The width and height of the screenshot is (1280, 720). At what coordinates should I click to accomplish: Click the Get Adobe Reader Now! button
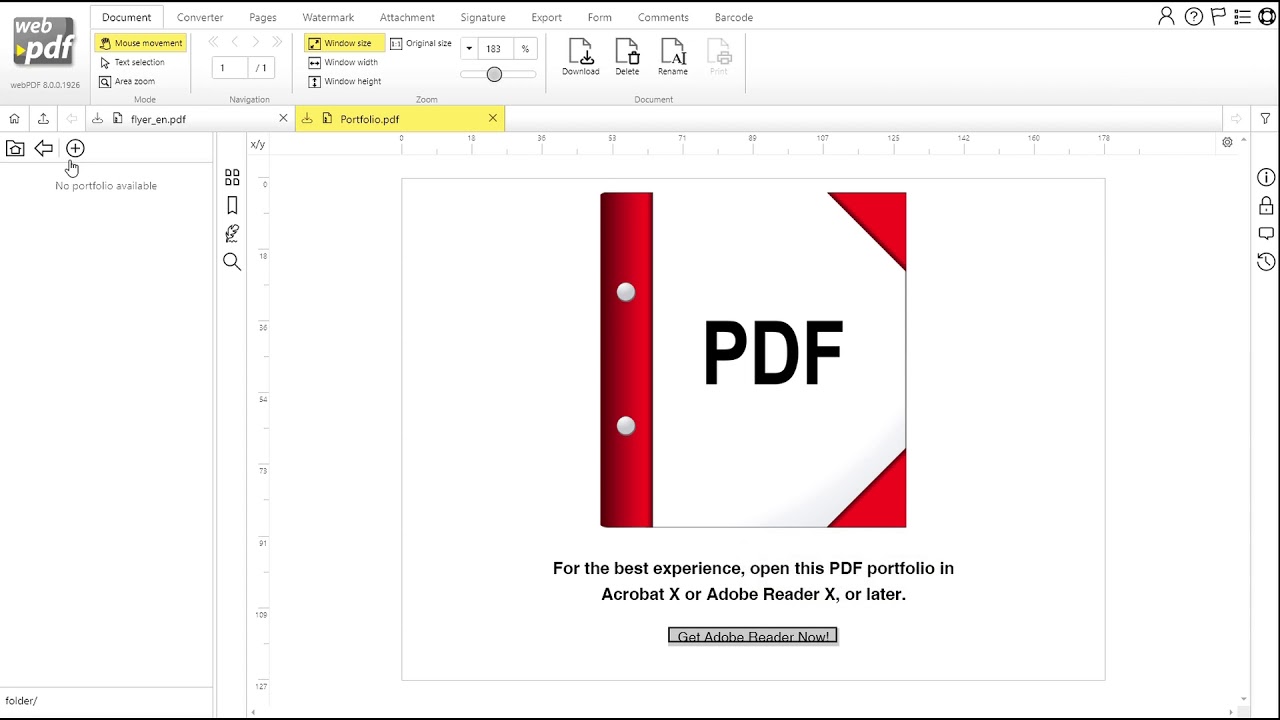click(x=753, y=636)
